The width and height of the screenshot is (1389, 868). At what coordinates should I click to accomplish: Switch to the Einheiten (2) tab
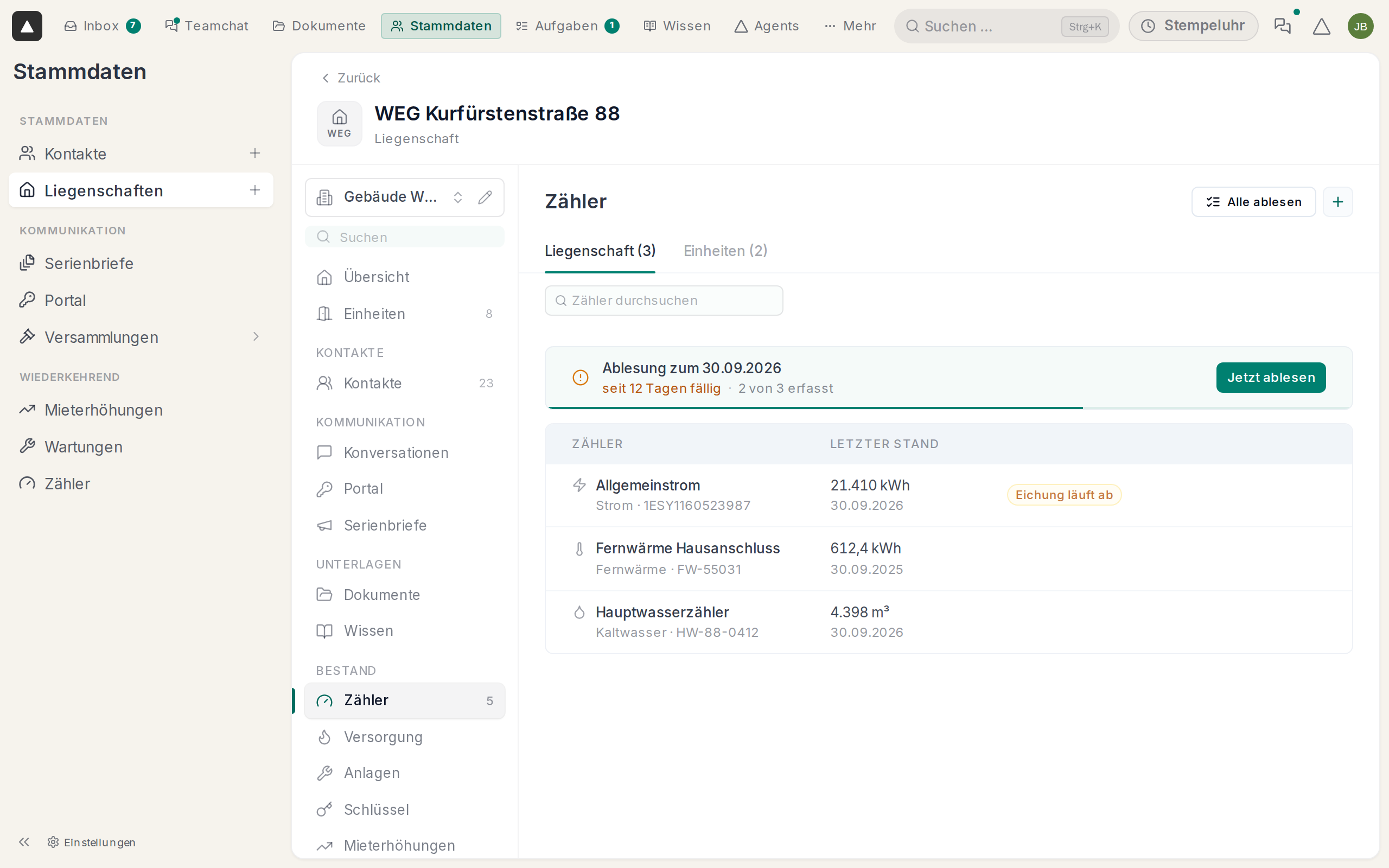[725, 251]
